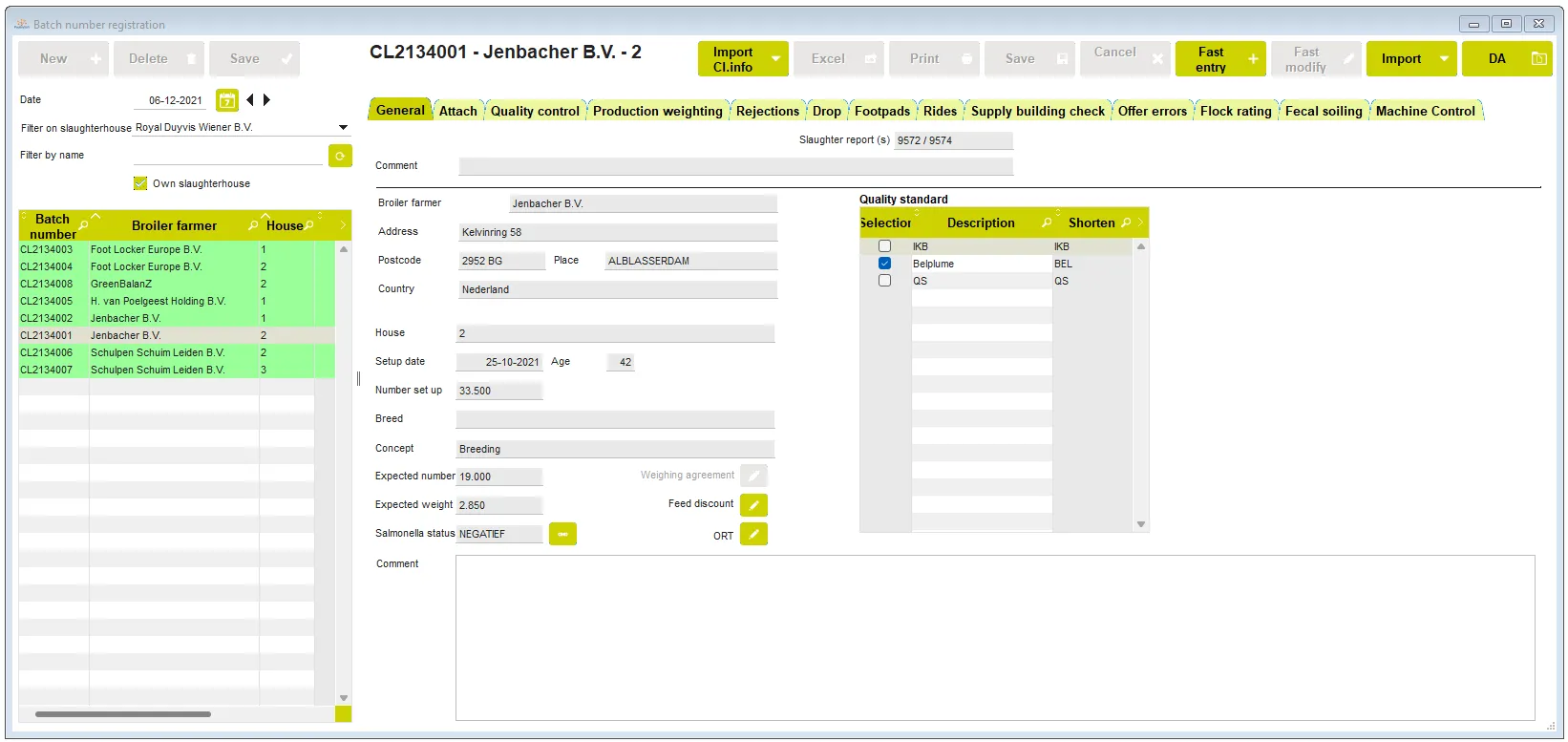Expand the slaughterhouse filter dropdown

pyautogui.click(x=343, y=128)
